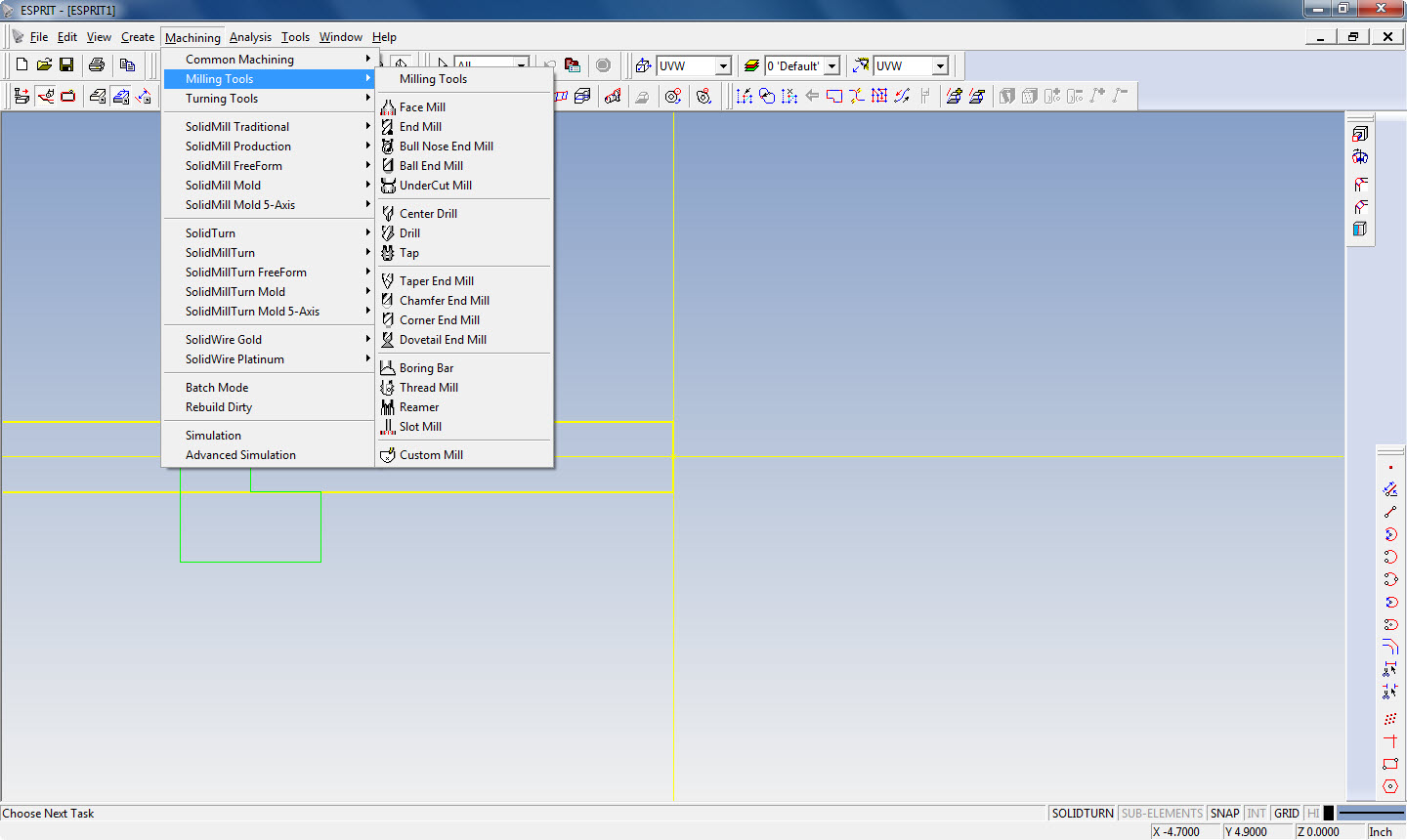Screen dimensions: 1407x840
Task: Toggle INT mode in status bar
Action: [1257, 814]
